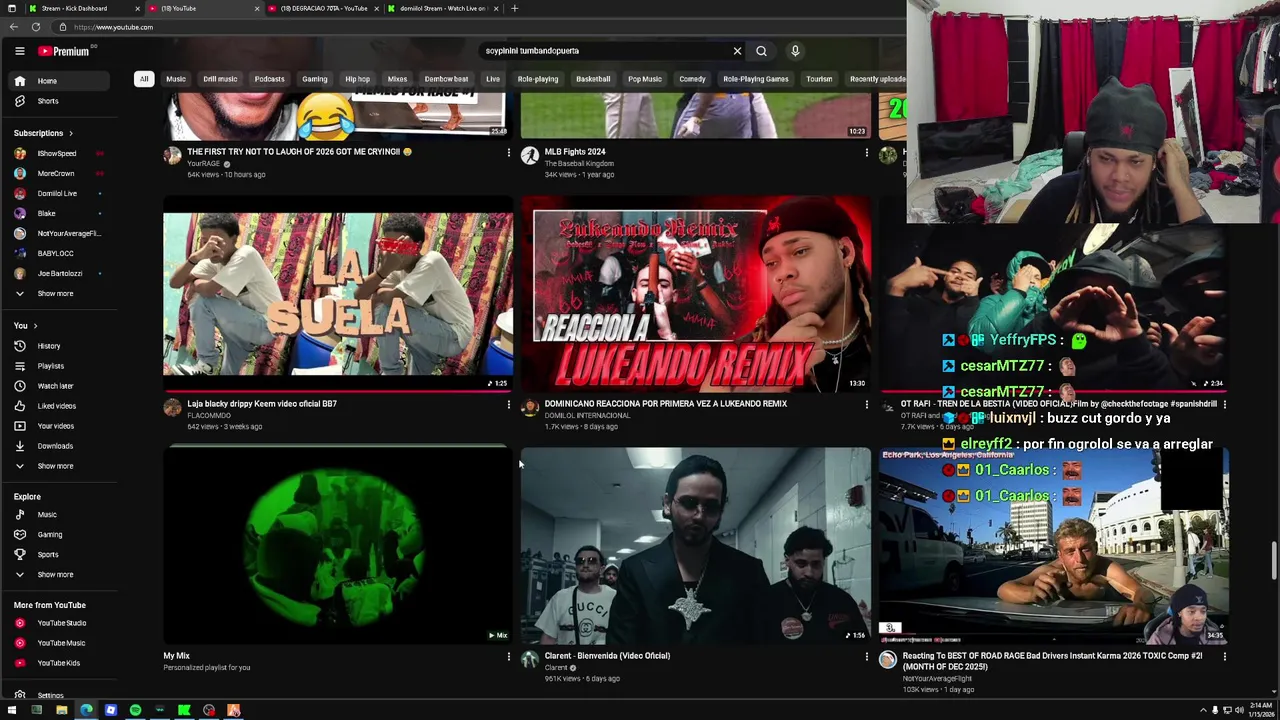Select the Basketball filter chip
This screenshot has height=720, width=1280.
pyautogui.click(x=593, y=79)
